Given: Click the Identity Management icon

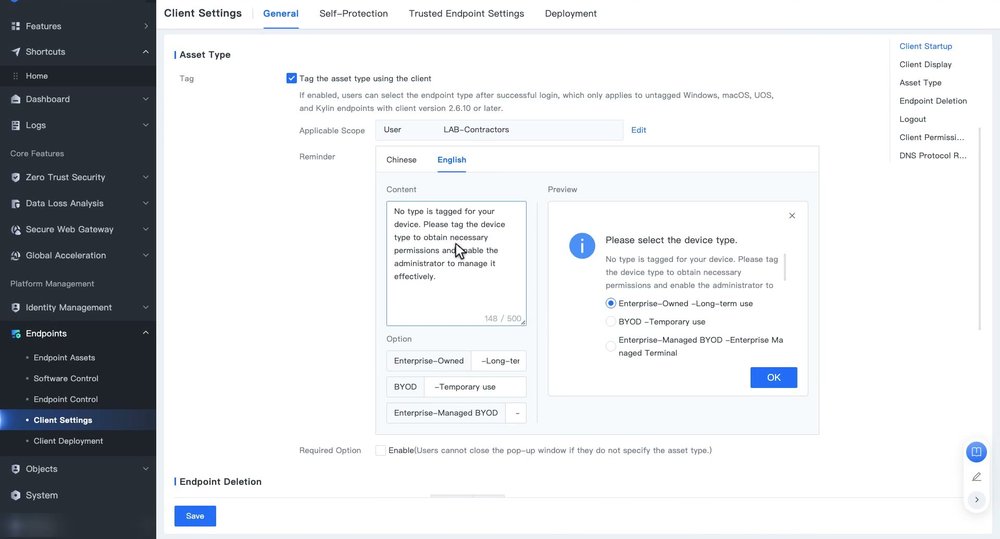Looking at the screenshot, I should pyautogui.click(x=15, y=307).
